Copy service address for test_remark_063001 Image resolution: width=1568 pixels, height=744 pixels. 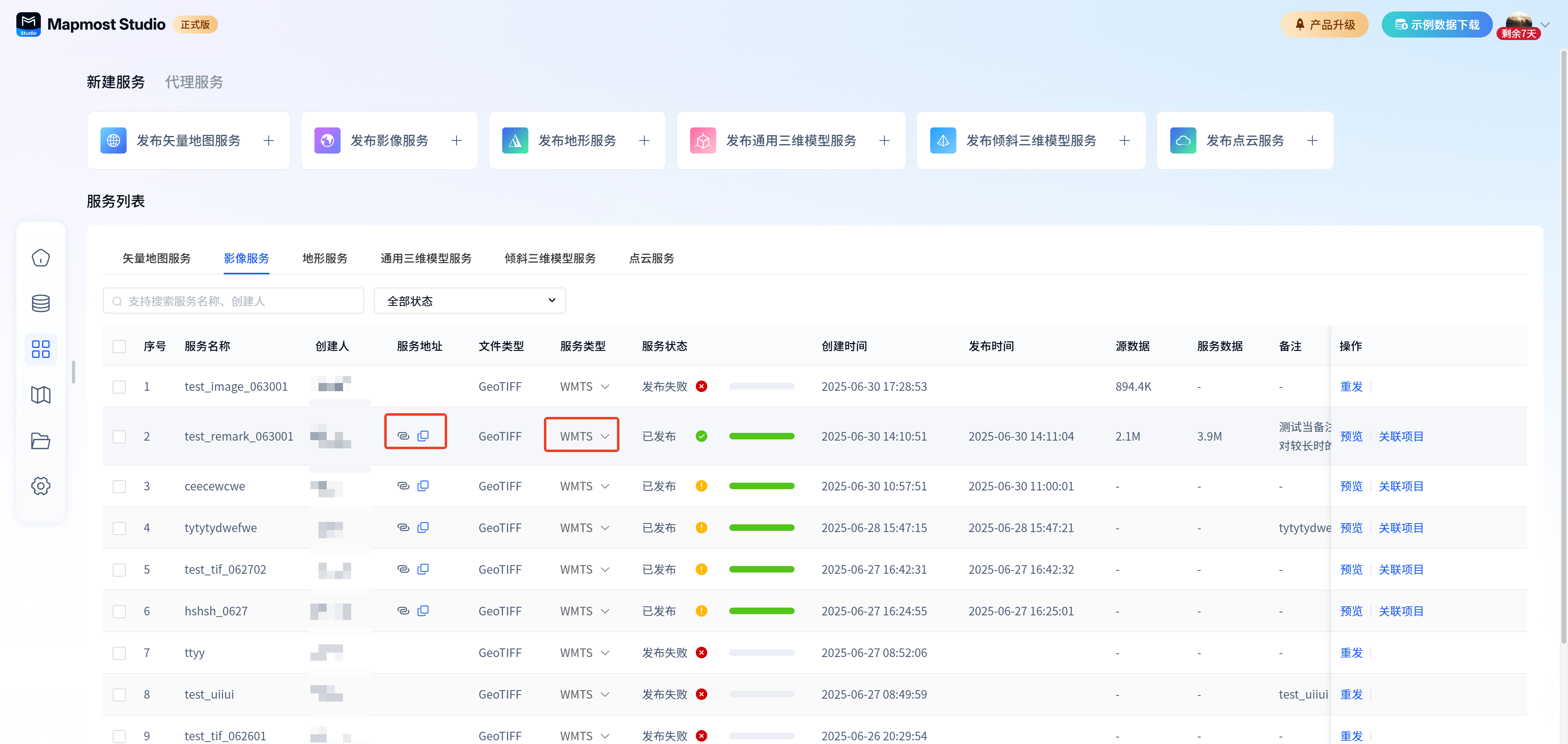click(x=423, y=436)
